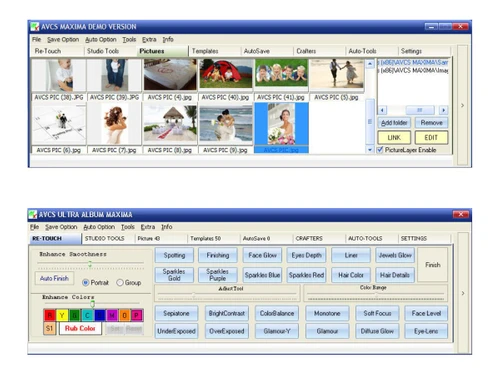The width and height of the screenshot is (500, 375).
Task: Click the yellow EDIT button
Action: pyautogui.click(x=431, y=138)
